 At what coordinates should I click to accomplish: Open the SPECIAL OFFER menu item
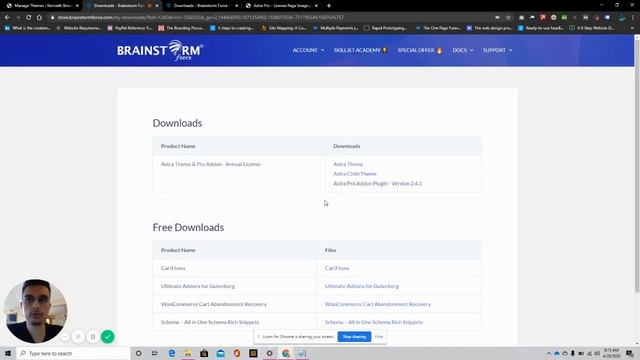coord(420,50)
